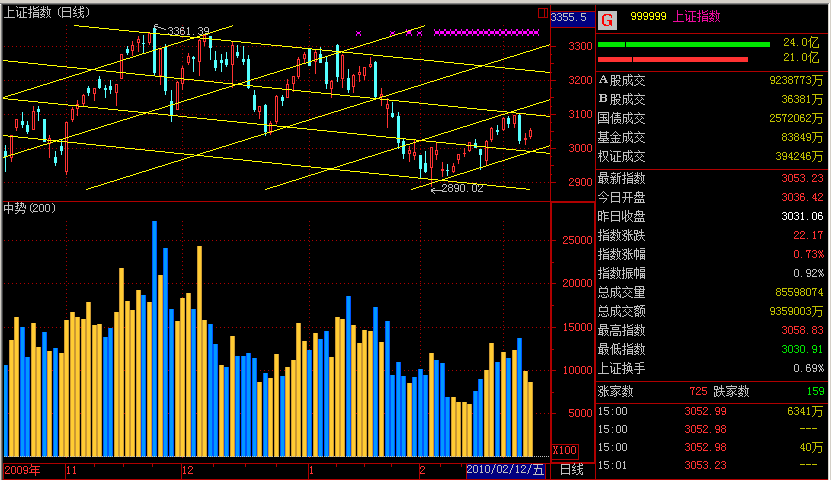Click the 2010/02/12/五 date indicator

pos(505,469)
